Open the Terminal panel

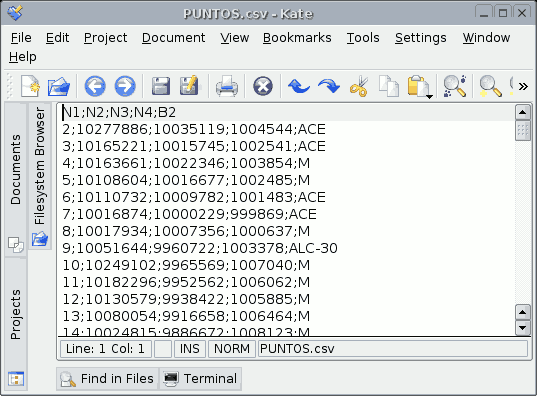pyautogui.click(x=201, y=379)
